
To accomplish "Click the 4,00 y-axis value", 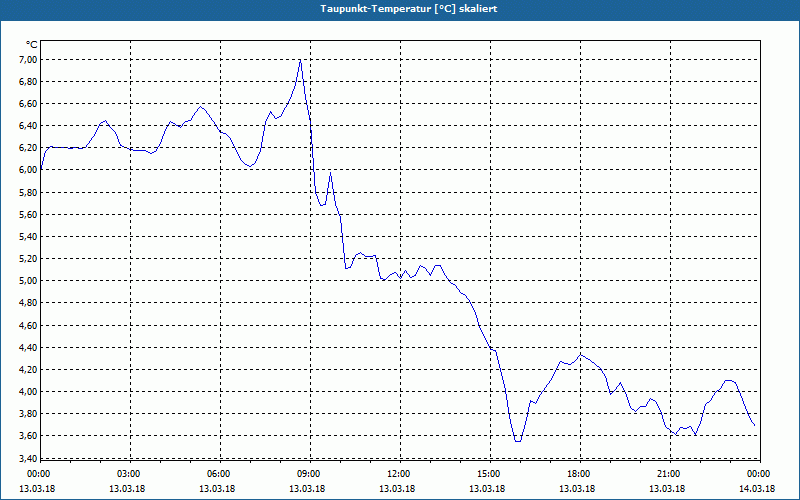I will tap(29, 392).
